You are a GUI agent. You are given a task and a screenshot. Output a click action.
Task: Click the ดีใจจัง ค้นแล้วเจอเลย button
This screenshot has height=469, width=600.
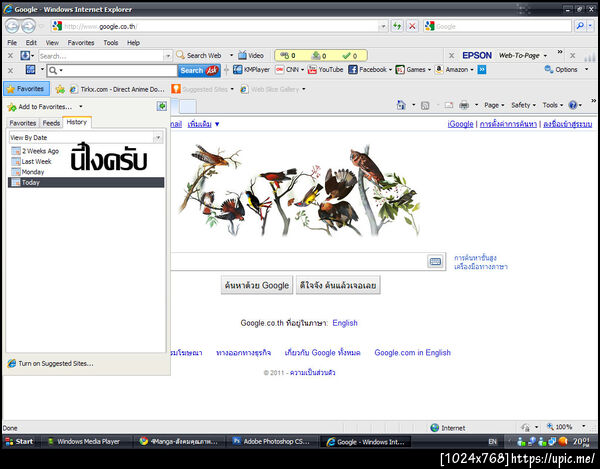pyautogui.click(x=338, y=285)
